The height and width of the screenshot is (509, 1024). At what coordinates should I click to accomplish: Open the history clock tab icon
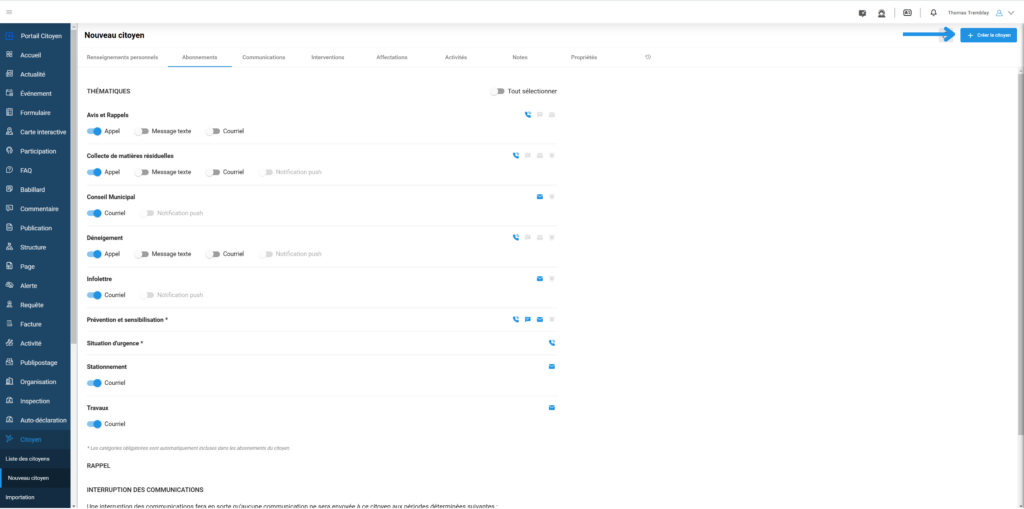point(648,57)
